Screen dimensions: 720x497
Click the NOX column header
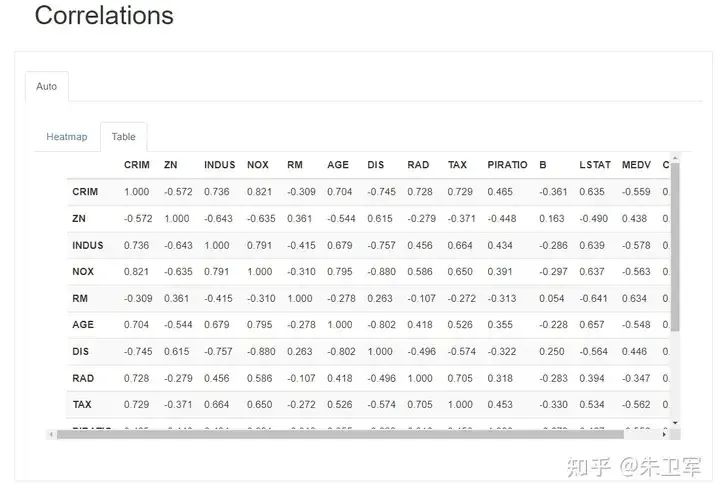tap(258, 165)
